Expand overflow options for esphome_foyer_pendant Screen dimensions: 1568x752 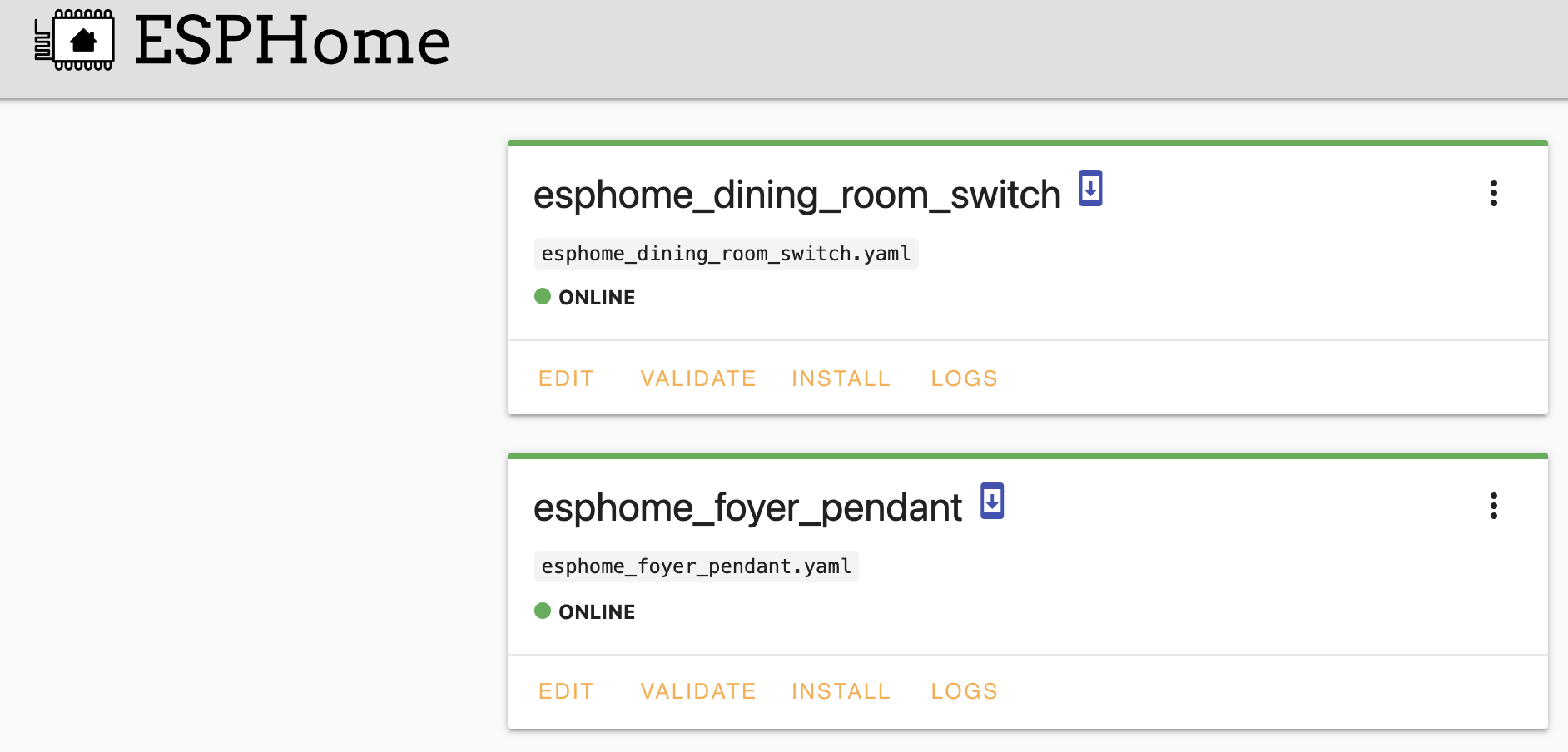[1494, 506]
